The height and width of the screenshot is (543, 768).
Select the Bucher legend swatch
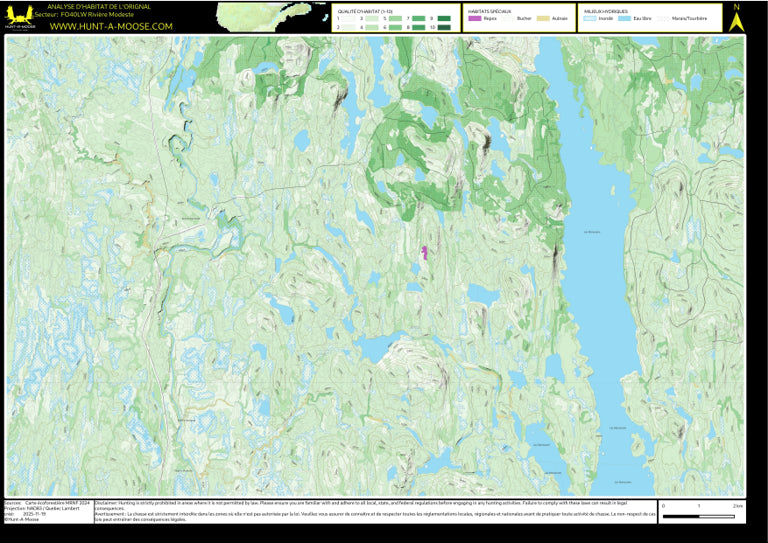(x=510, y=18)
